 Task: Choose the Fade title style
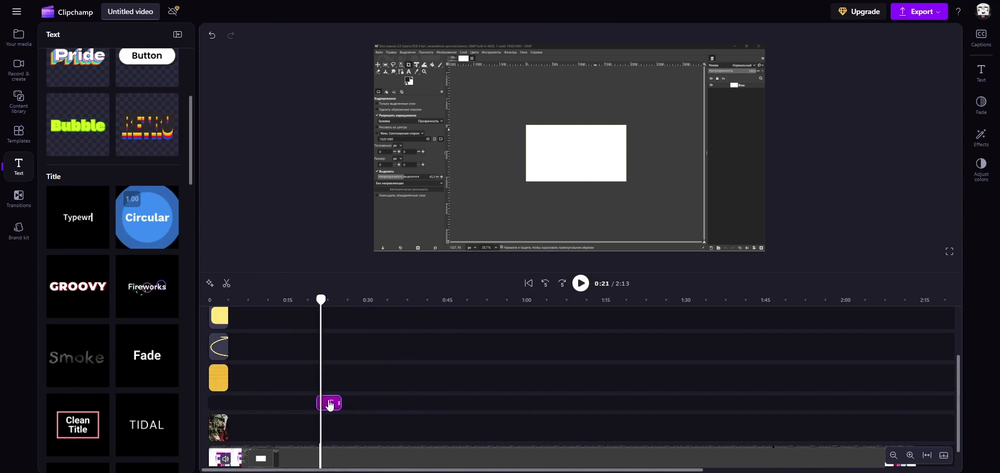[x=147, y=356]
